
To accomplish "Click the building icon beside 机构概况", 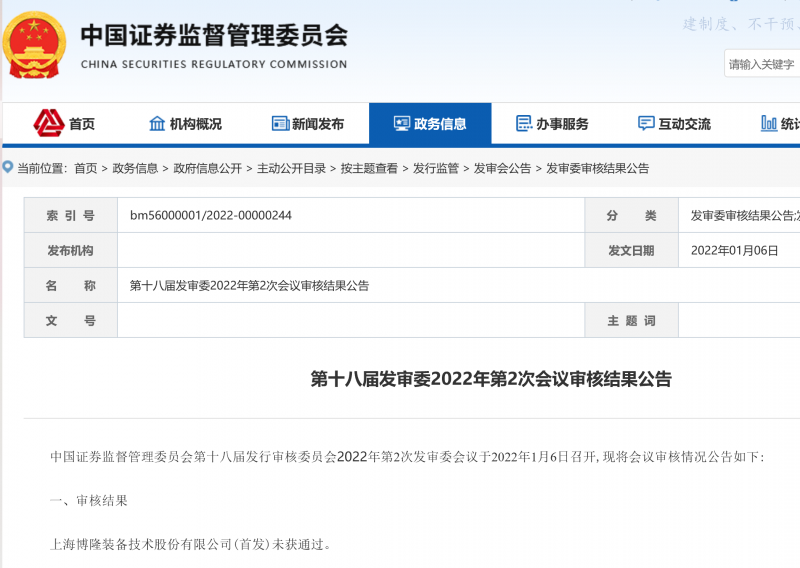I will [157, 124].
